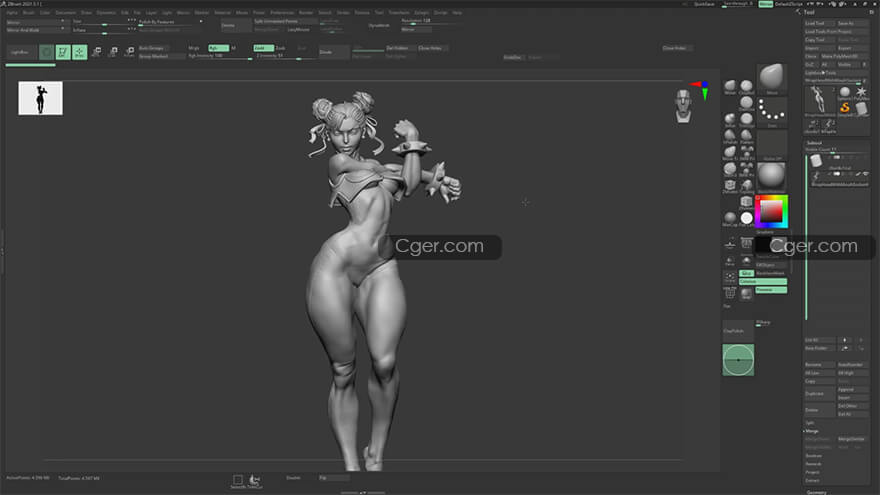Select the Scale transform icon
880x495 pixels.
coord(113,52)
